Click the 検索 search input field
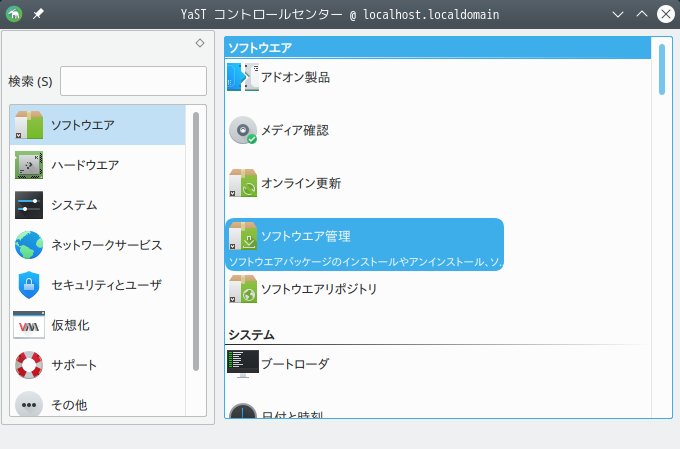 tap(133, 81)
